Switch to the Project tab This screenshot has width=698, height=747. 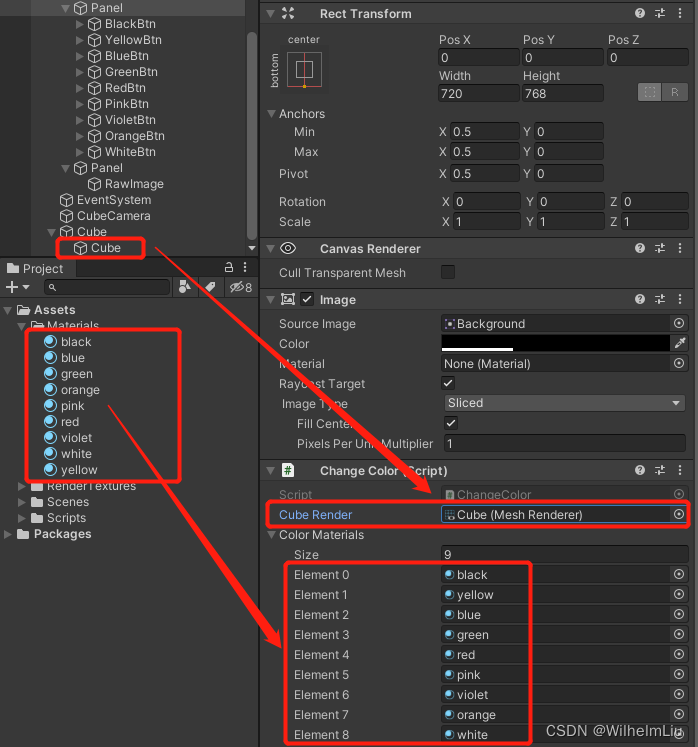[x=38, y=268]
